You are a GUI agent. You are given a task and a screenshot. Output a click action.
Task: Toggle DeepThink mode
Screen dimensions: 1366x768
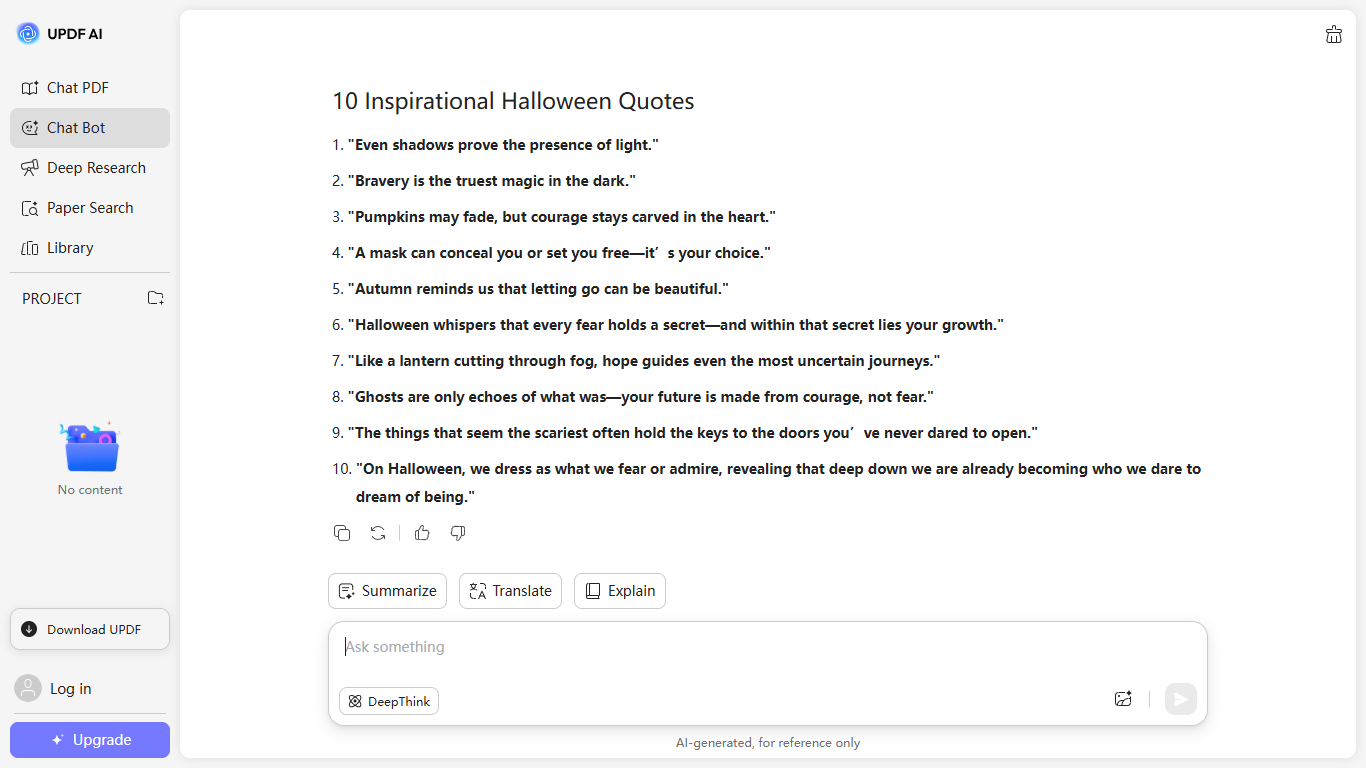pyautogui.click(x=389, y=701)
